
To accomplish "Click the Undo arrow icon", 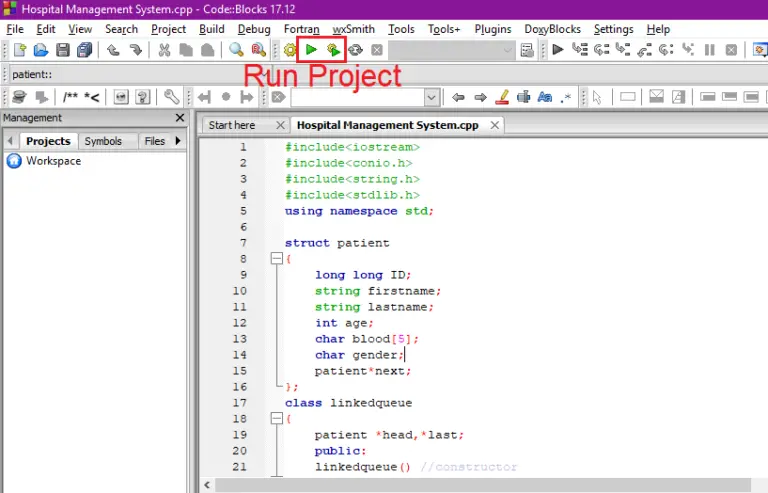I will coord(111,49).
